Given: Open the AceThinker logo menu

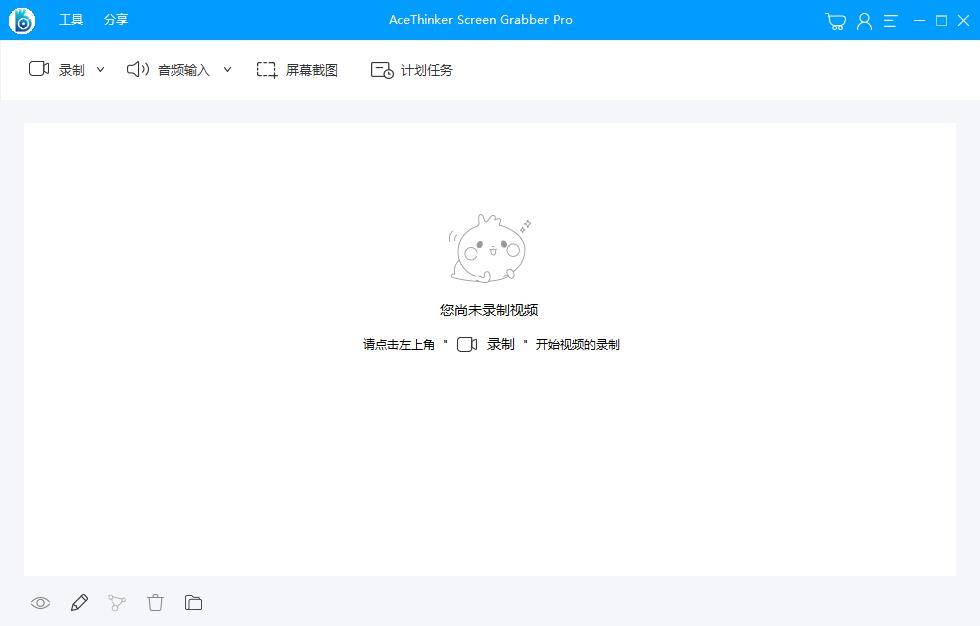Looking at the screenshot, I should click(x=22, y=20).
